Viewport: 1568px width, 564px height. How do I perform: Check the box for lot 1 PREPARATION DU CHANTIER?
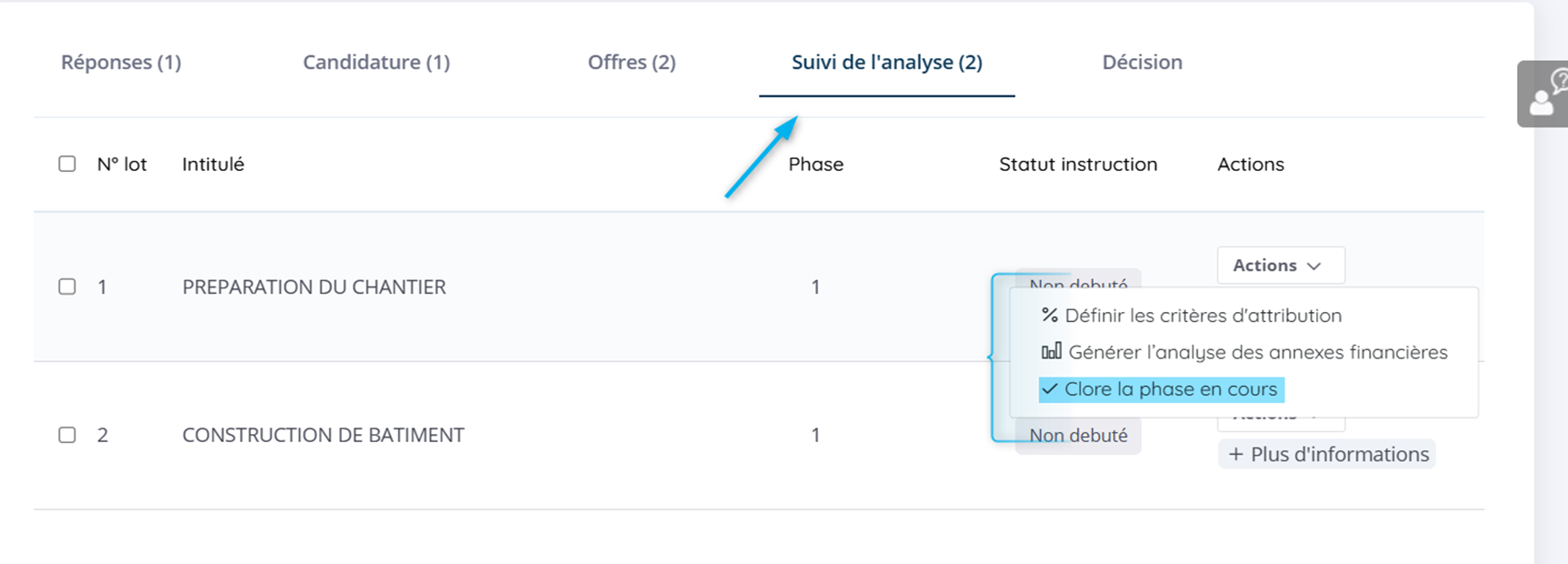tap(67, 287)
